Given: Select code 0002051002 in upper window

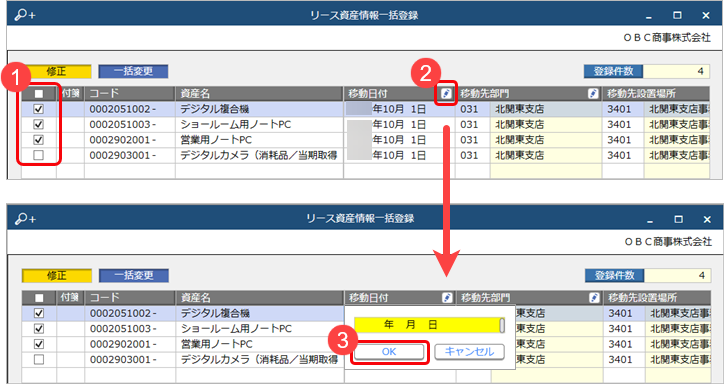Looking at the screenshot, I should click(x=122, y=109).
